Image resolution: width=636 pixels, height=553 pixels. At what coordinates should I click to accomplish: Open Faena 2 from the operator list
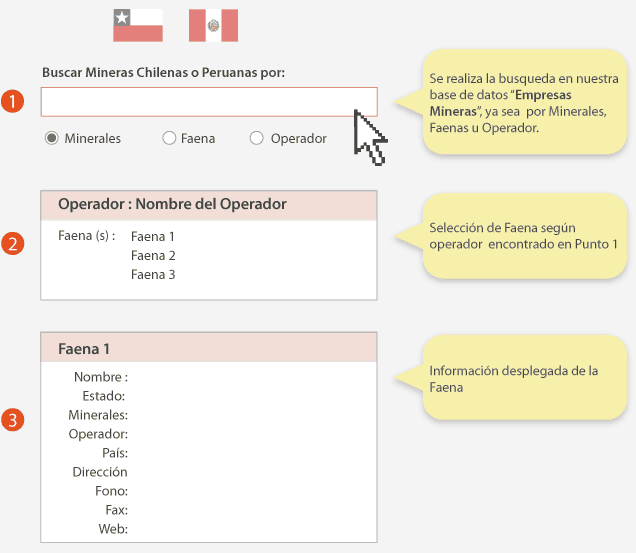(153, 256)
